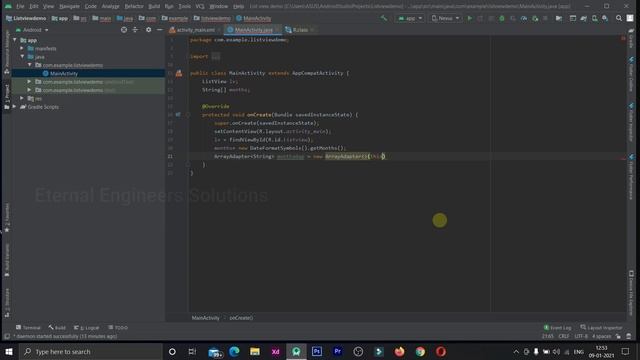640x360 pixels.
Task: Click Attach Debugger to Android Process icon
Action: coord(535,18)
